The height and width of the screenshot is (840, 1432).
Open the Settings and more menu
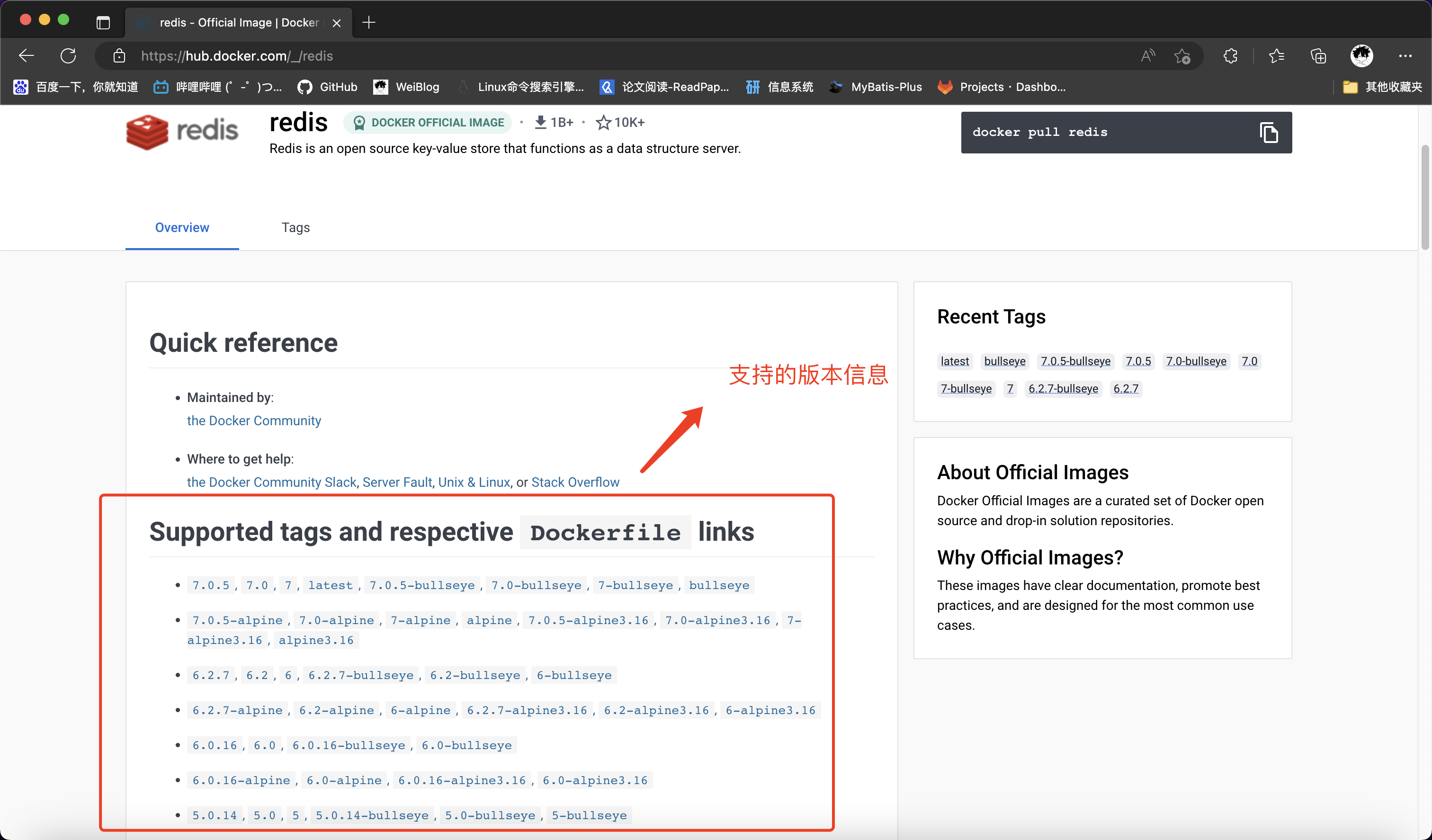tap(1406, 55)
